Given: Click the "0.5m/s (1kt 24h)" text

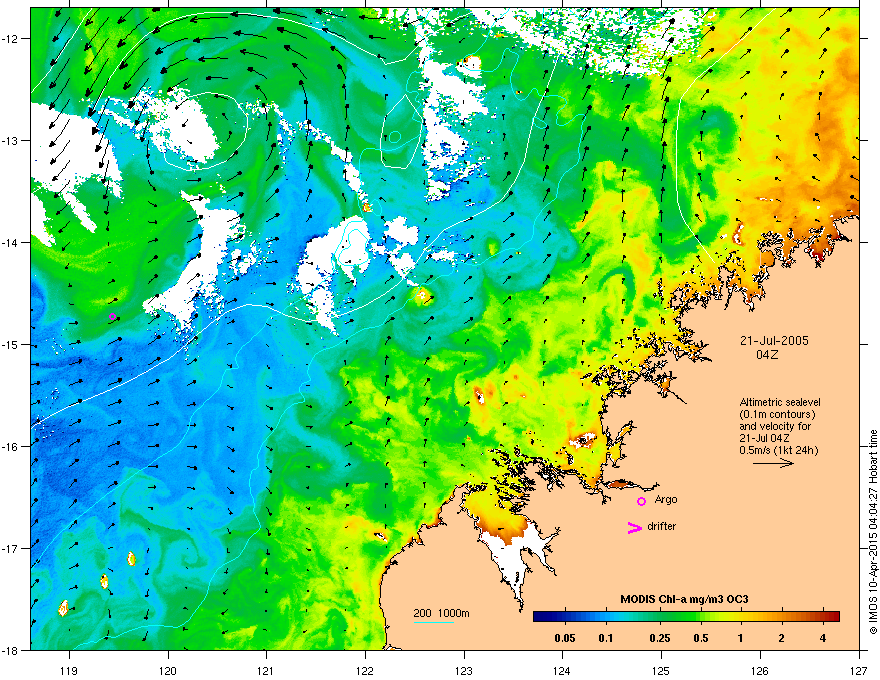Looking at the screenshot, I should pos(778,450).
